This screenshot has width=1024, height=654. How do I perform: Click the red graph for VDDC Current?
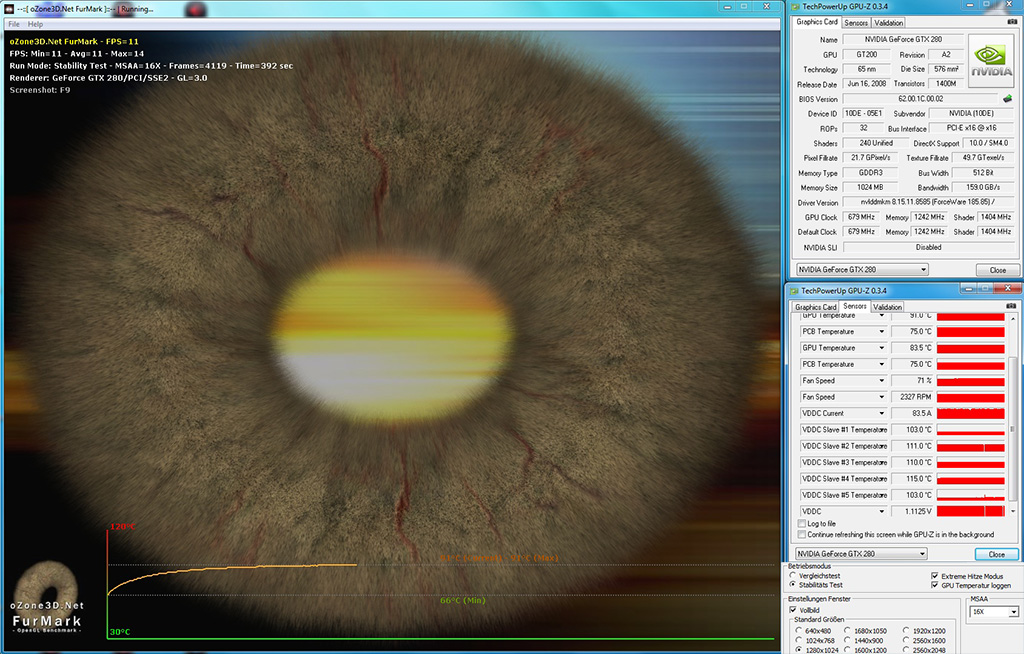(x=970, y=414)
